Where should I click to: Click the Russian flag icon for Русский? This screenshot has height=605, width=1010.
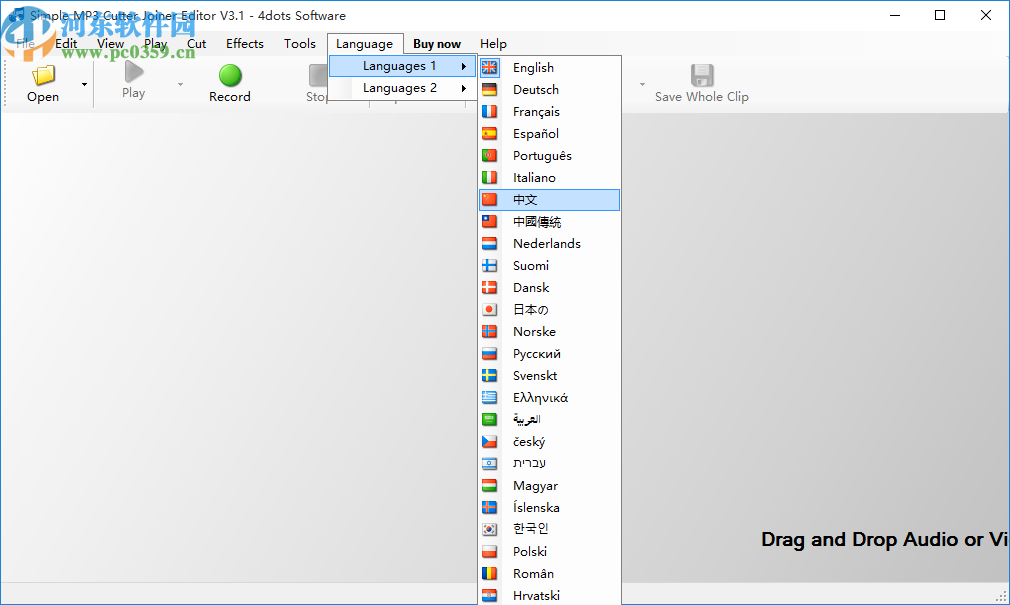(490, 353)
